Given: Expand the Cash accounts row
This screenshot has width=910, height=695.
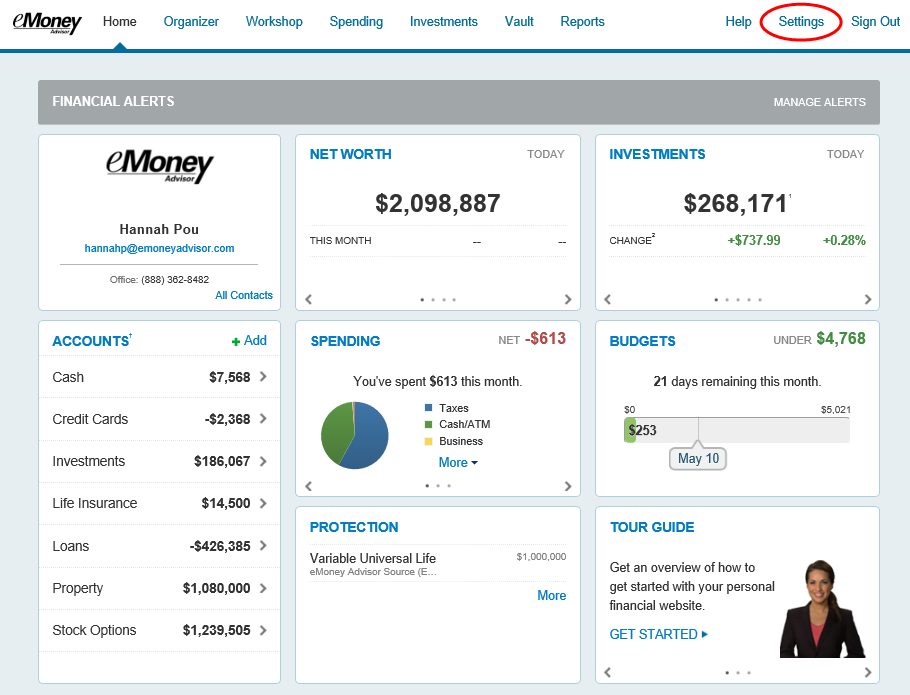Looking at the screenshot, I should point(159,377).
